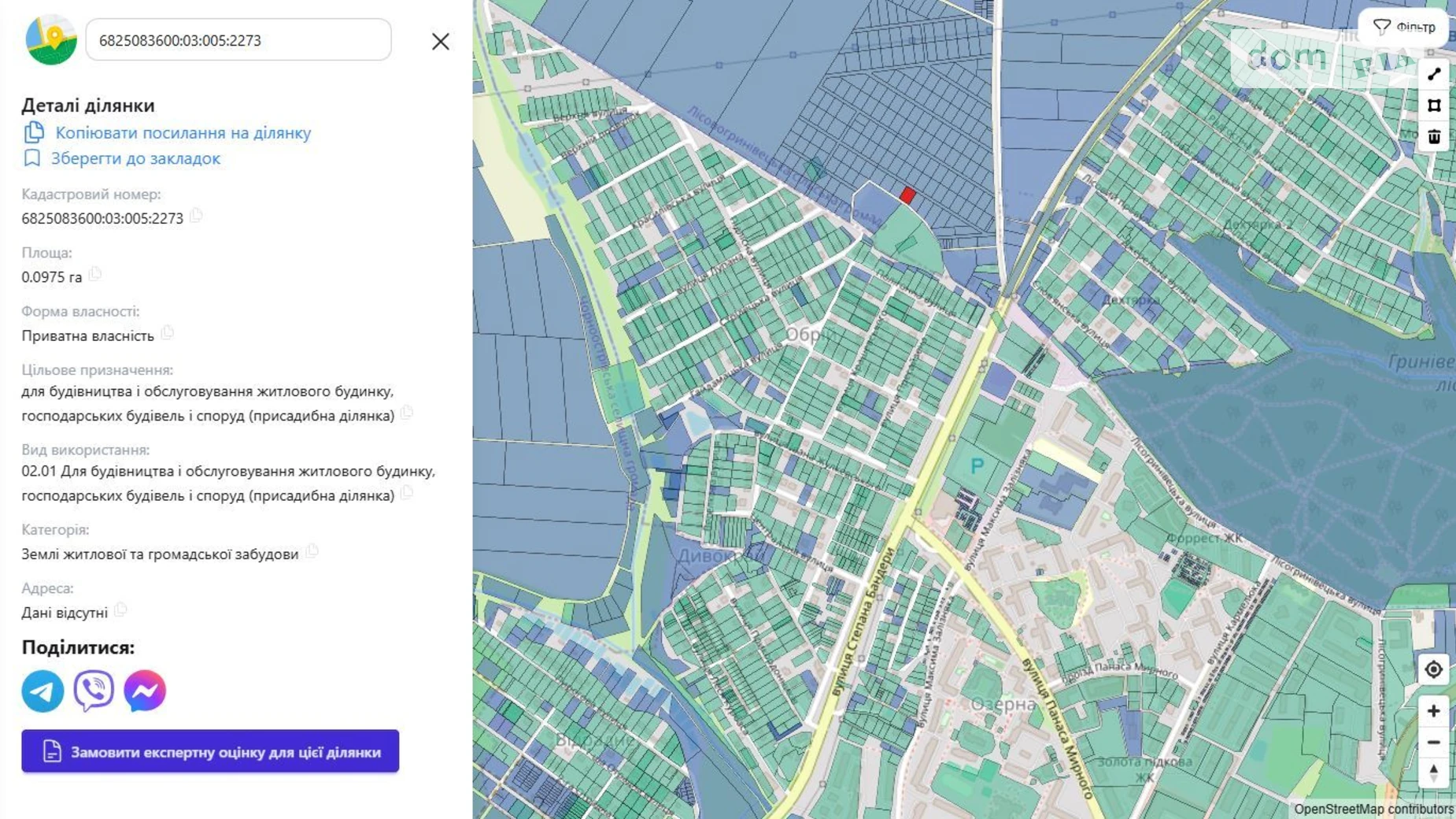
Task: Click 'Зберегти до закладок' bookmark link
Action: coord(135,158)
